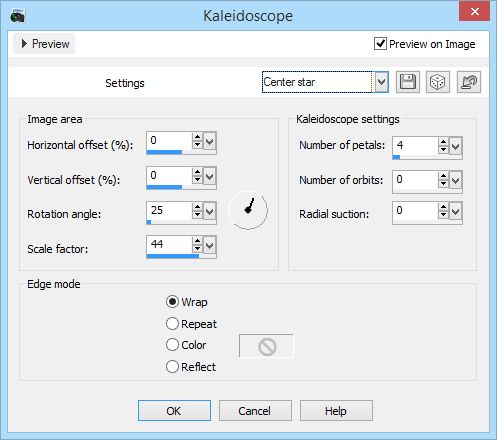Click the Cancel button
The width and height of the screenshot is (497, 440).
[255, 411]
